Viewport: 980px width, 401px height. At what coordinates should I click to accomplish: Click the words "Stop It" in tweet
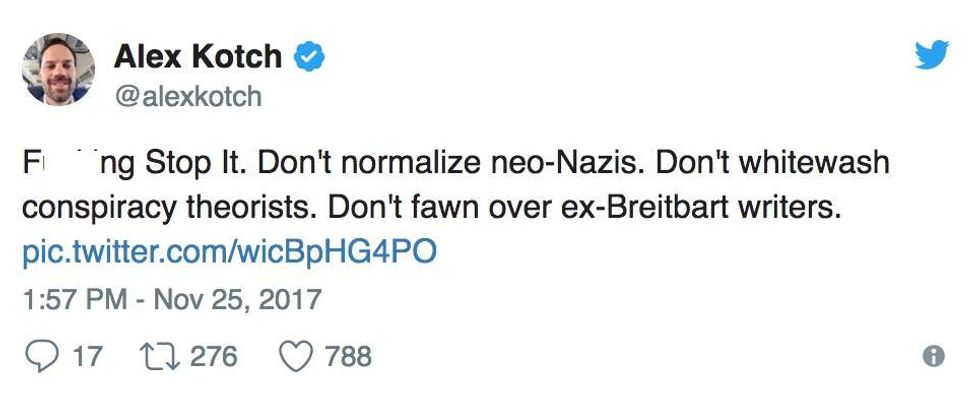point(191,164)
